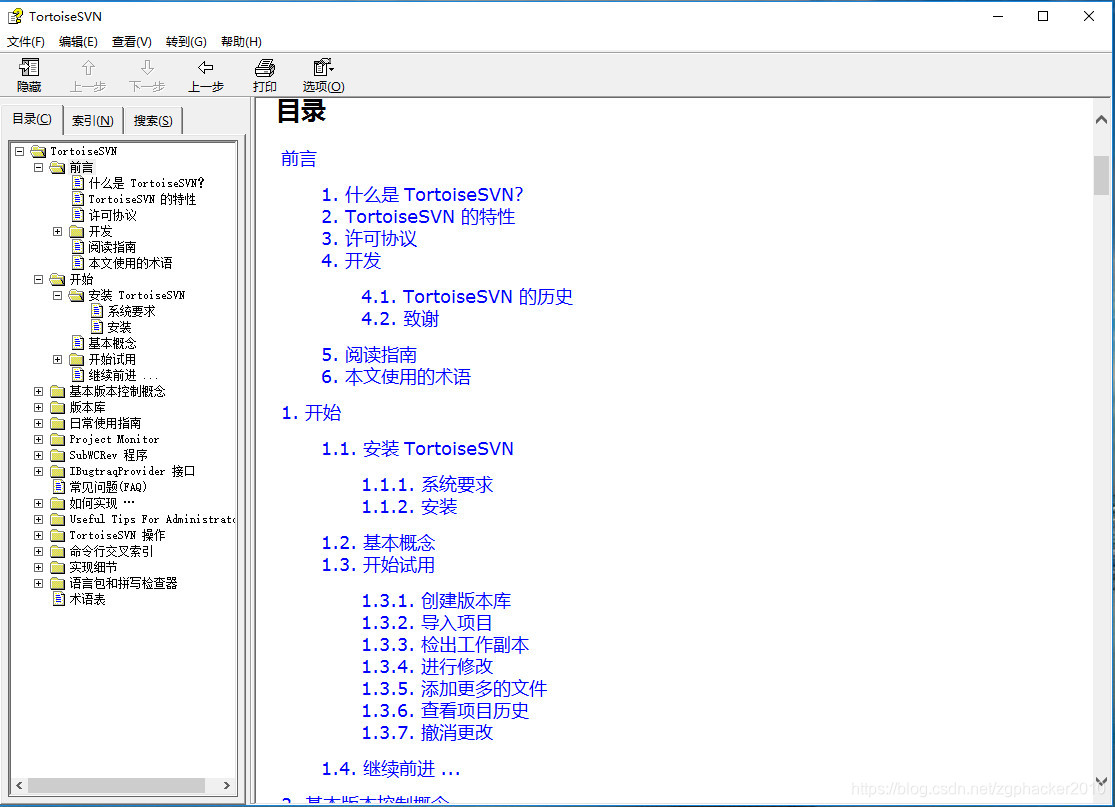
Task: Open the 编辑(E) menu
Action: coord(78,41)
